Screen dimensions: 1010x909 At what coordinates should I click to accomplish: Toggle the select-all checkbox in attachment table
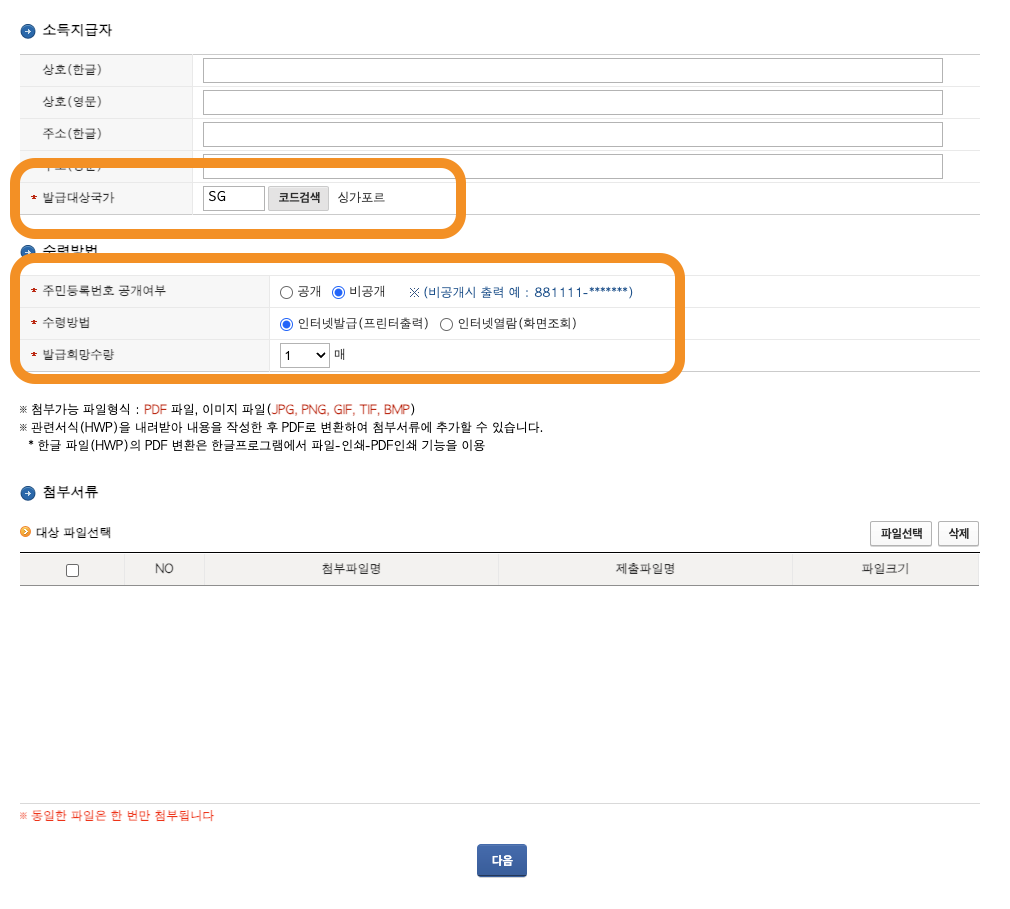pos(71,569)
